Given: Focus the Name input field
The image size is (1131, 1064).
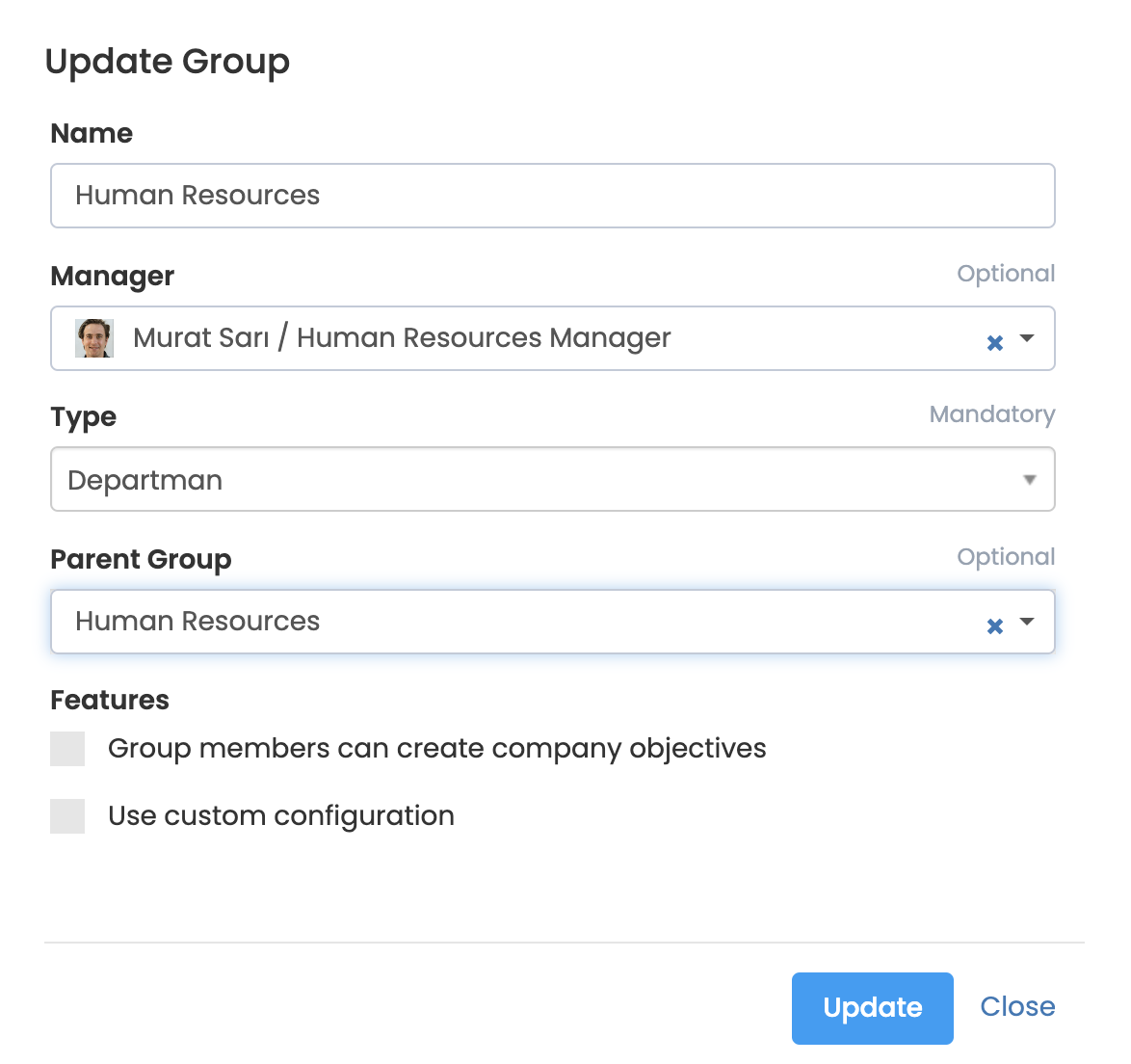Looking at the screenshot, I should pyautogui.click(x=552, y=196).
